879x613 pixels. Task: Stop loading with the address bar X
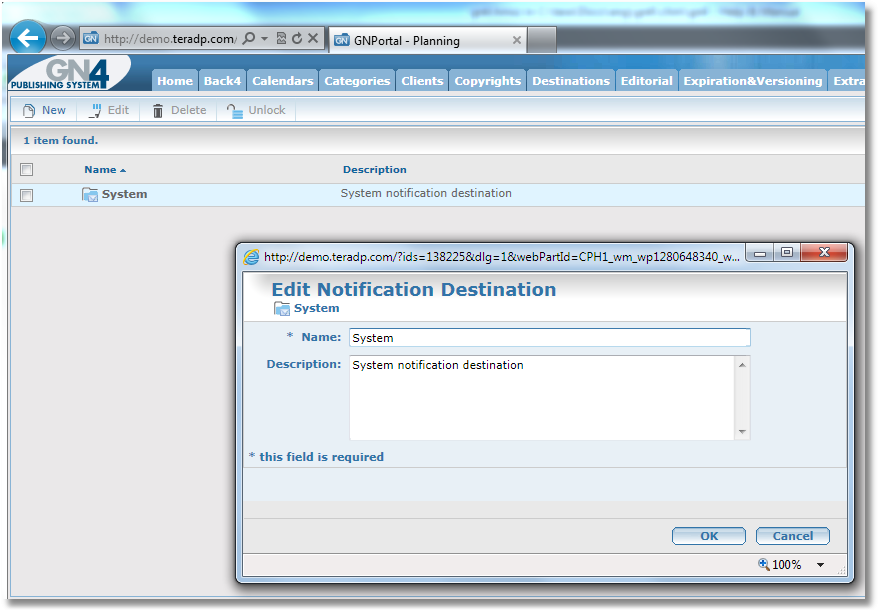coord(313,38)
